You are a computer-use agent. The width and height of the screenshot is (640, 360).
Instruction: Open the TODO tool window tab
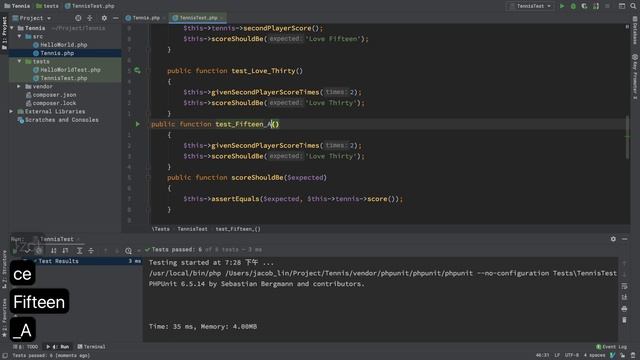click(26, 347)
